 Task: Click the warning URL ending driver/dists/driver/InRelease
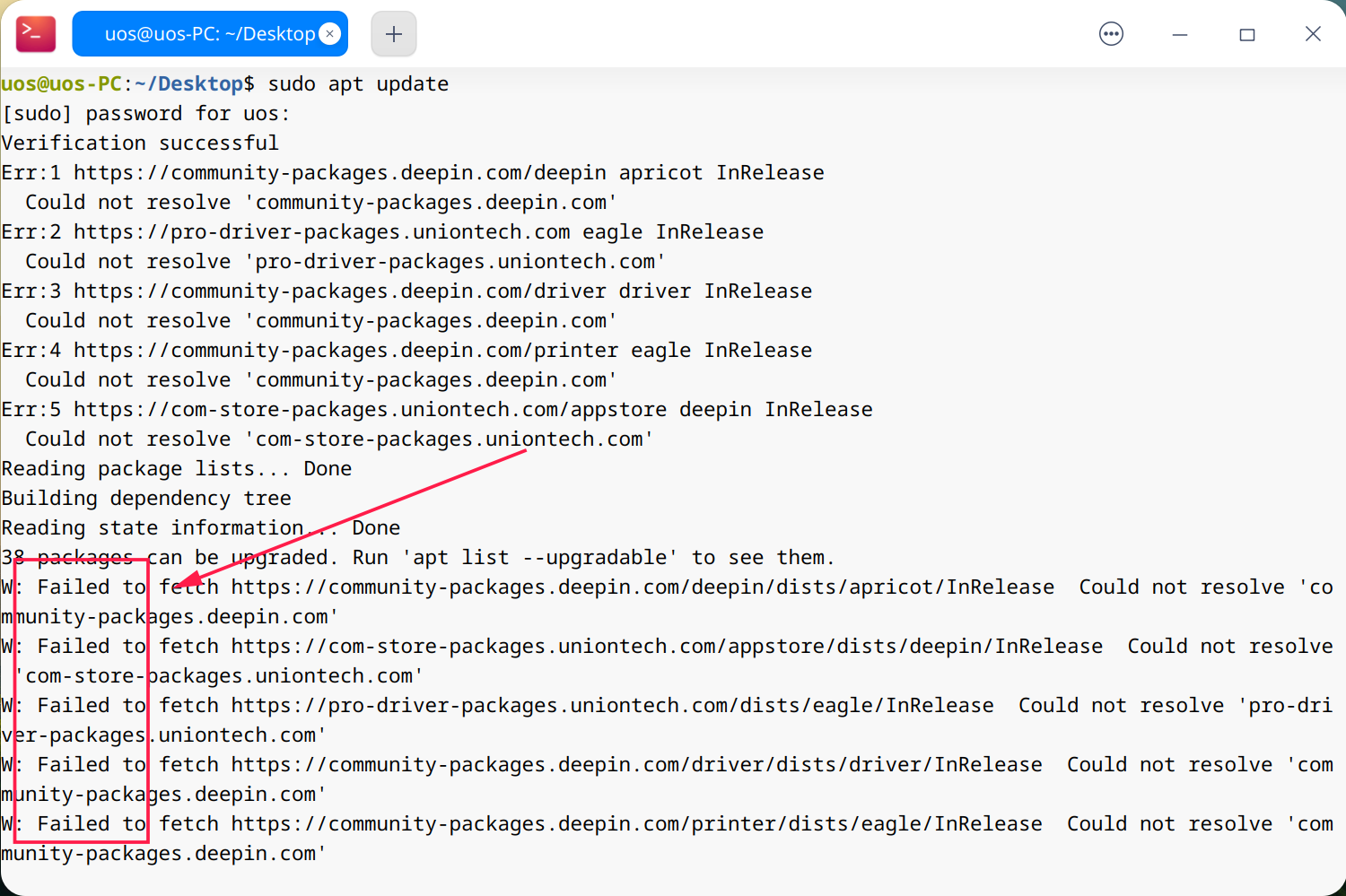click(636, 765)
